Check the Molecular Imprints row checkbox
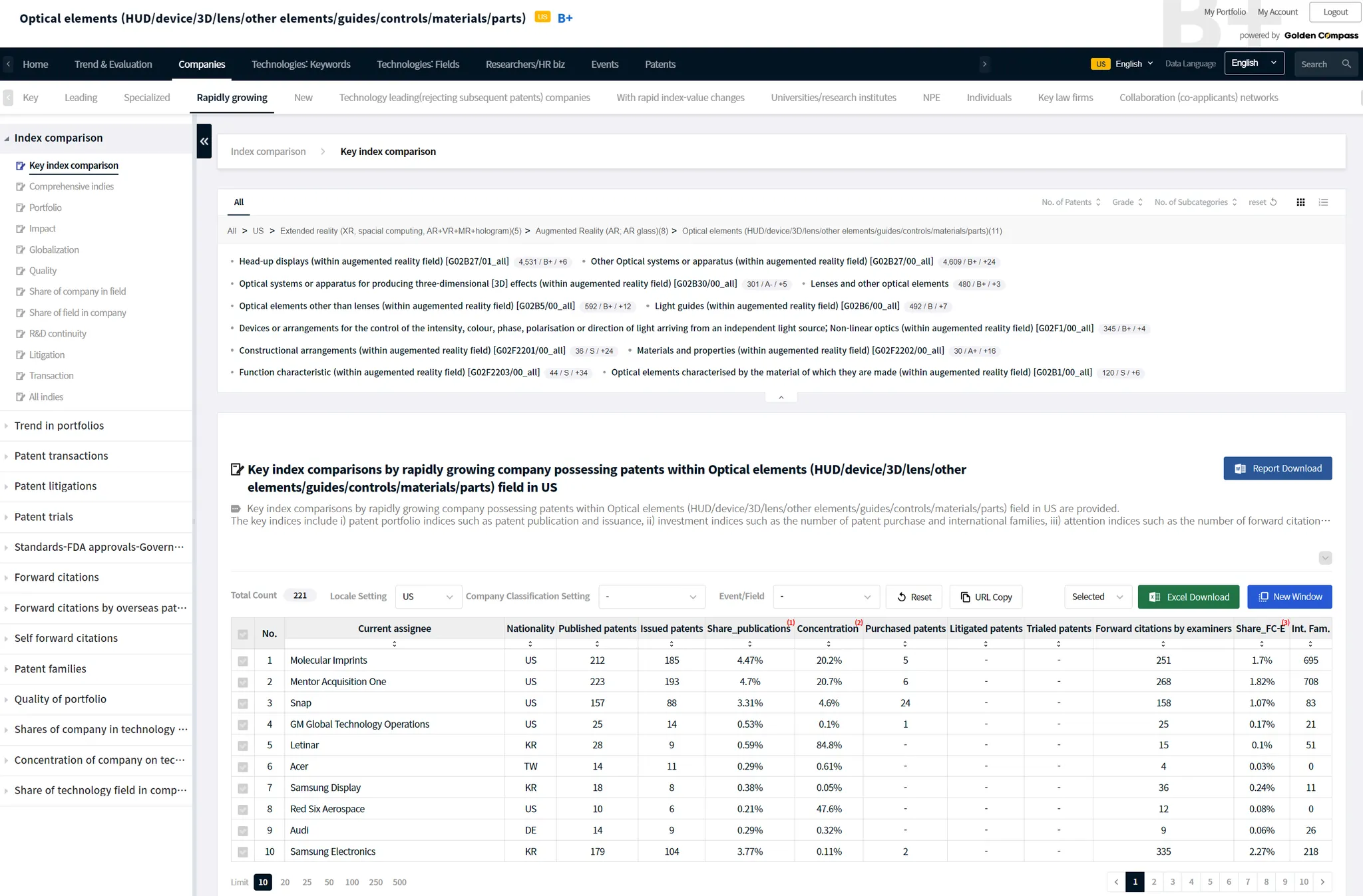This screenshot has width=1363, height=896. coord(243,661)
